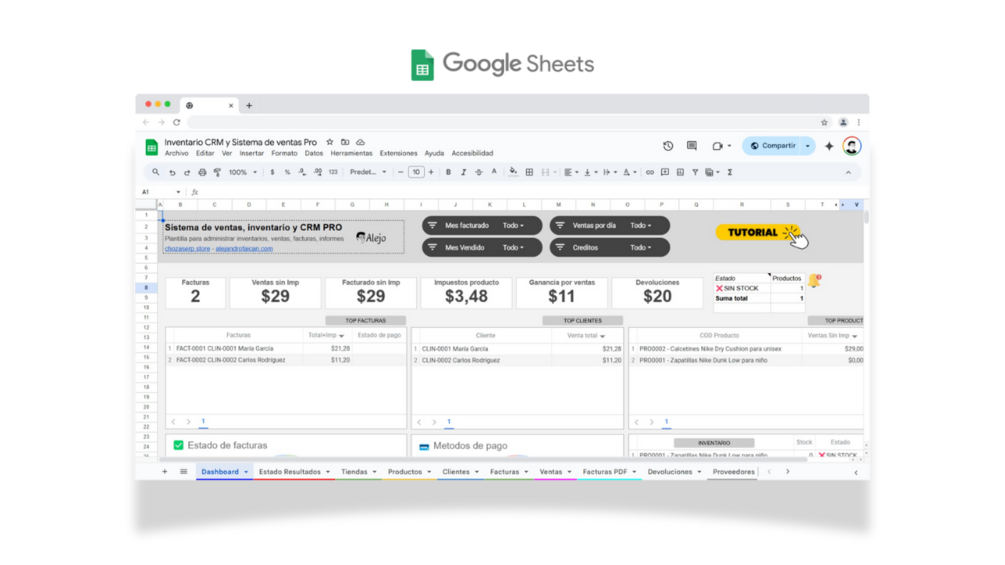This screenshot has height=565, width=1005.
Task: Open the all sheets list
Action: coord(183,472)
